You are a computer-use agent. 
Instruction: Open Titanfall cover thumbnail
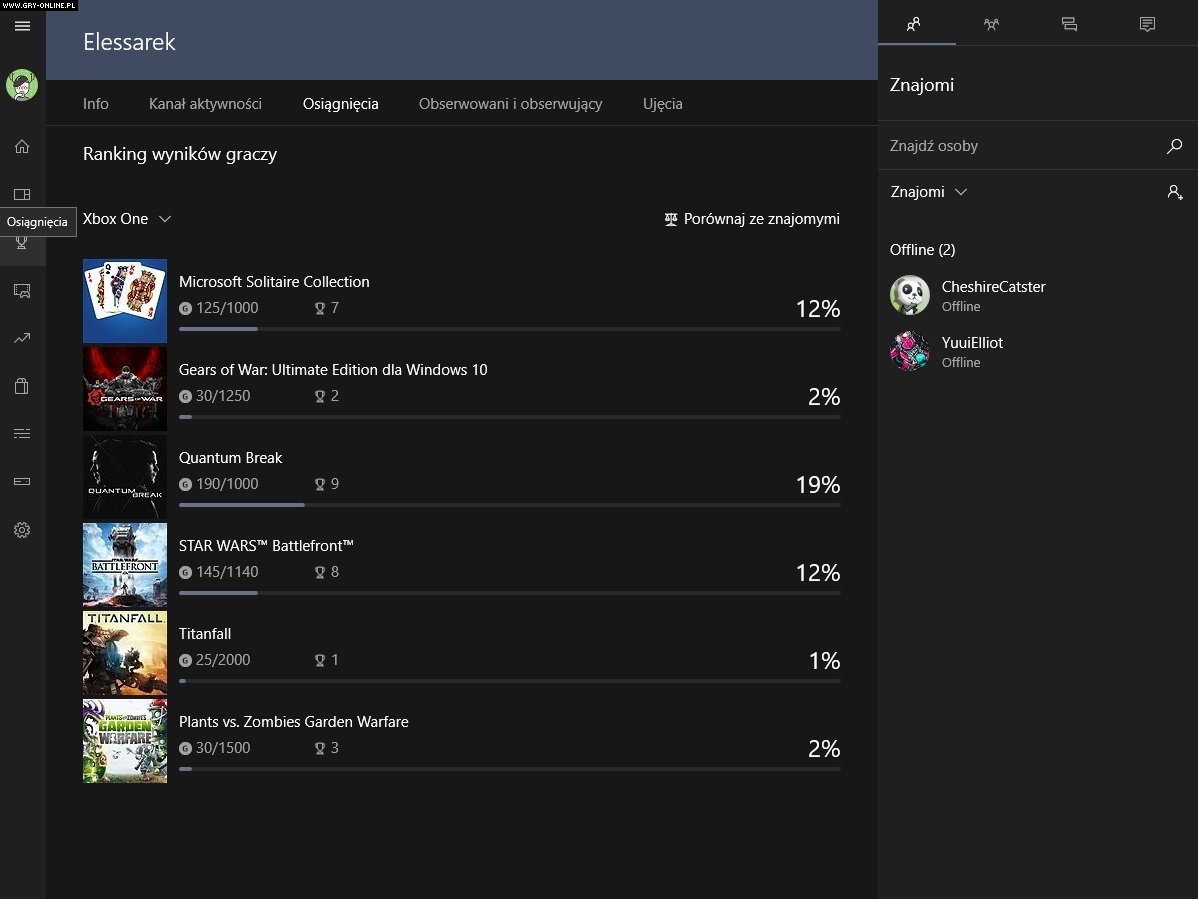125,652
